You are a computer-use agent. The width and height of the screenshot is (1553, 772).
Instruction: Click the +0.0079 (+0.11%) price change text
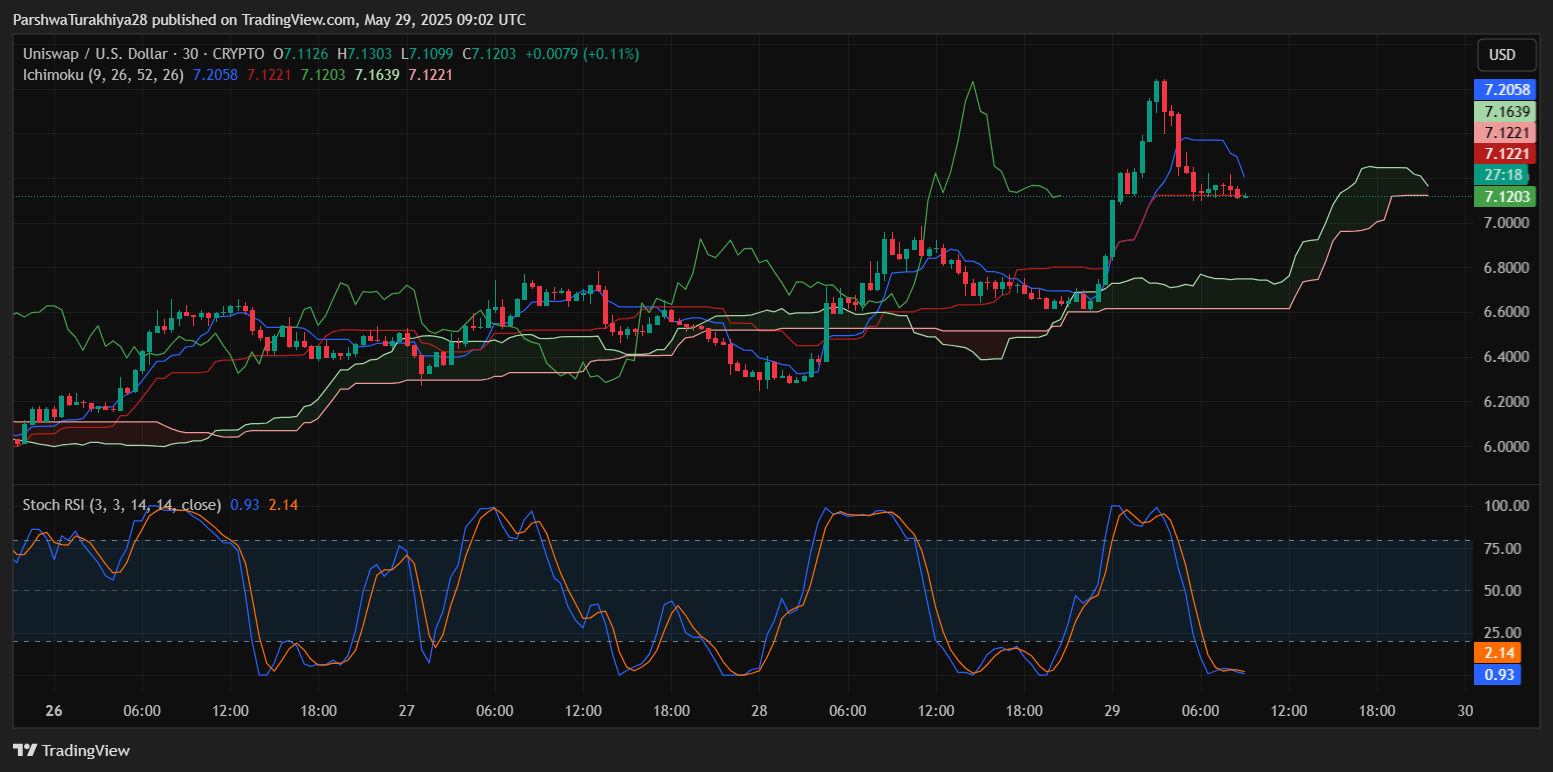pyautogui.click(x=581, y=54)
